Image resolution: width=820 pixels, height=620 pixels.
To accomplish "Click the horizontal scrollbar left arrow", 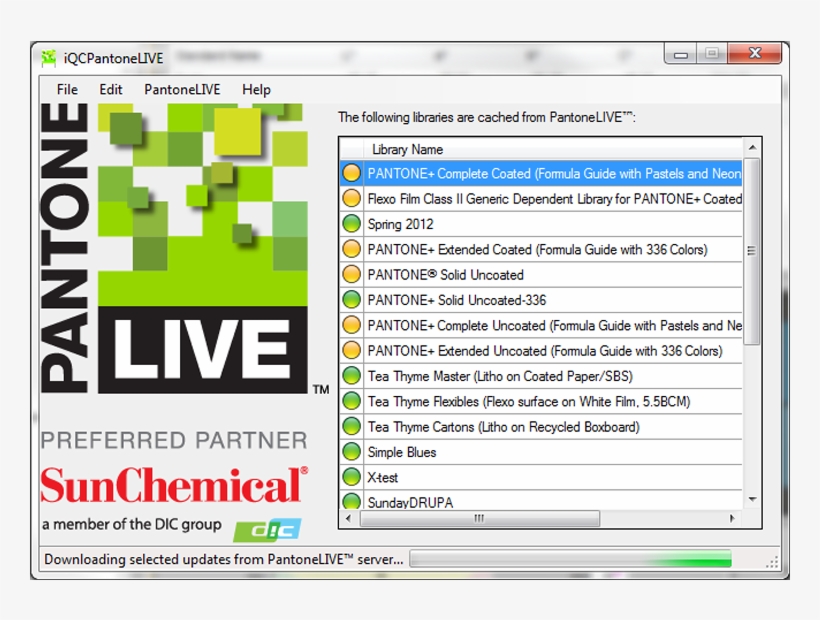I will pos(348,519).
